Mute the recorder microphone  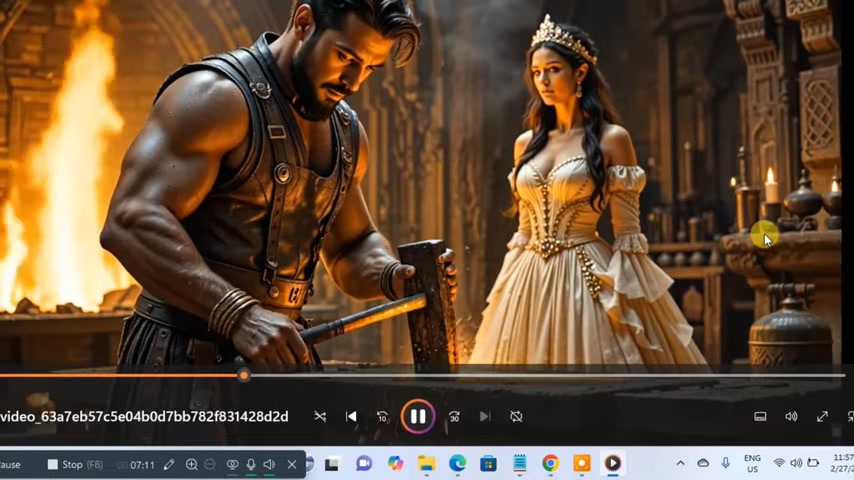click(251, 465)
